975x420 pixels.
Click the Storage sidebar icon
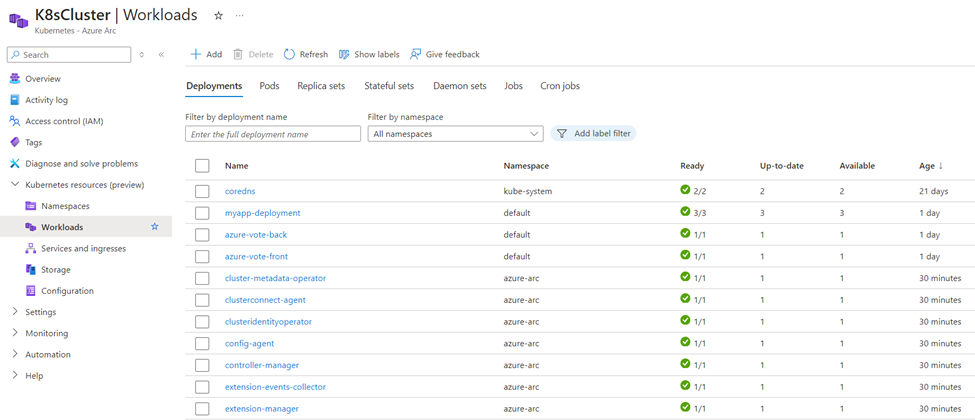[x=30, y=269]
